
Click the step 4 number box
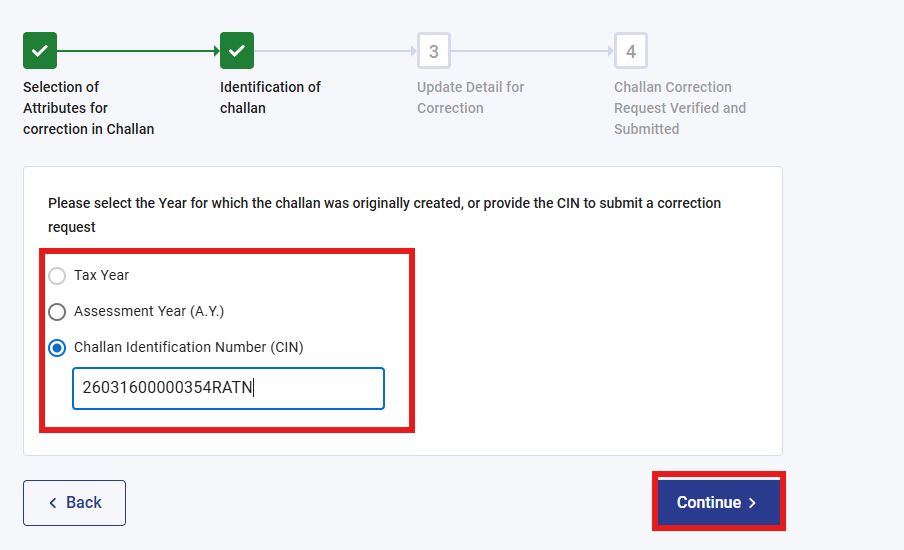[631, 50]
